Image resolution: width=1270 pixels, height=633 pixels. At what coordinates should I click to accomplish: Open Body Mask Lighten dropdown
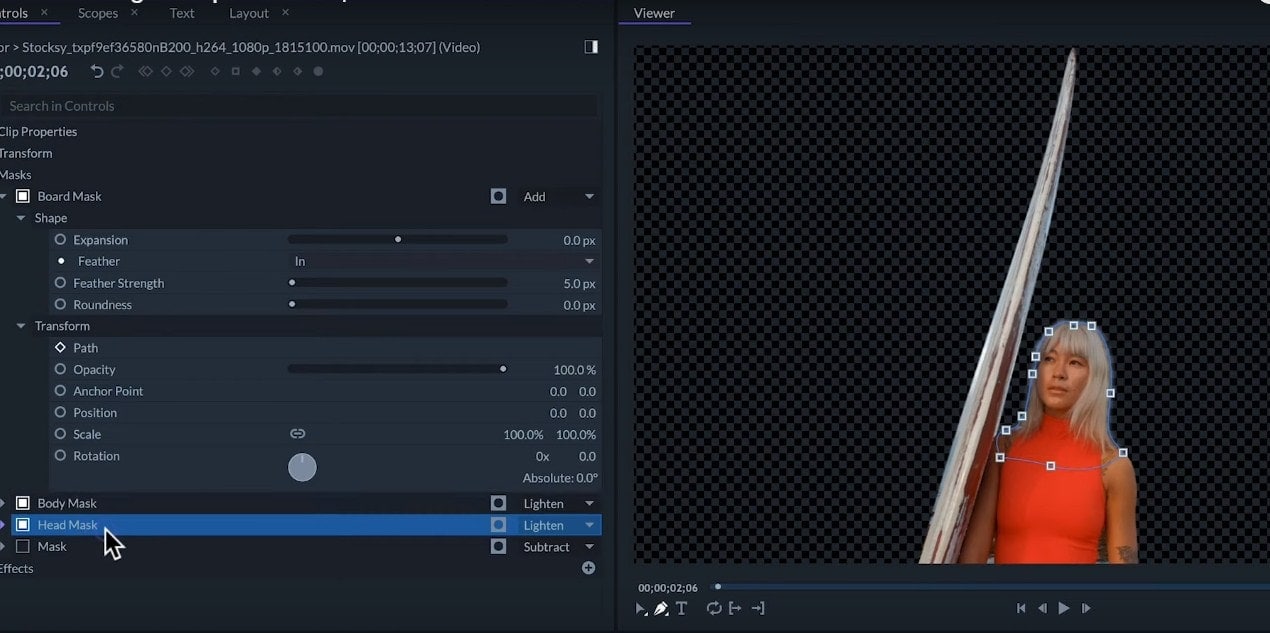558,503
